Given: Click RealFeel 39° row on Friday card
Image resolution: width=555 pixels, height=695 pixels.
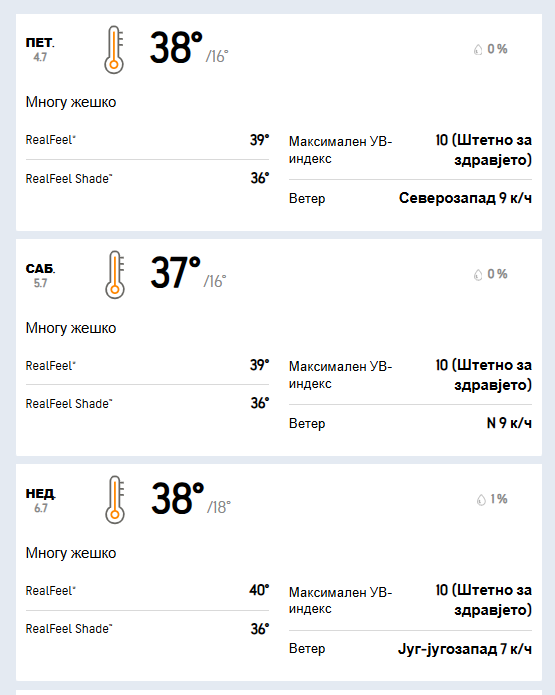Looking at the screenshot, I should [147, 140].
